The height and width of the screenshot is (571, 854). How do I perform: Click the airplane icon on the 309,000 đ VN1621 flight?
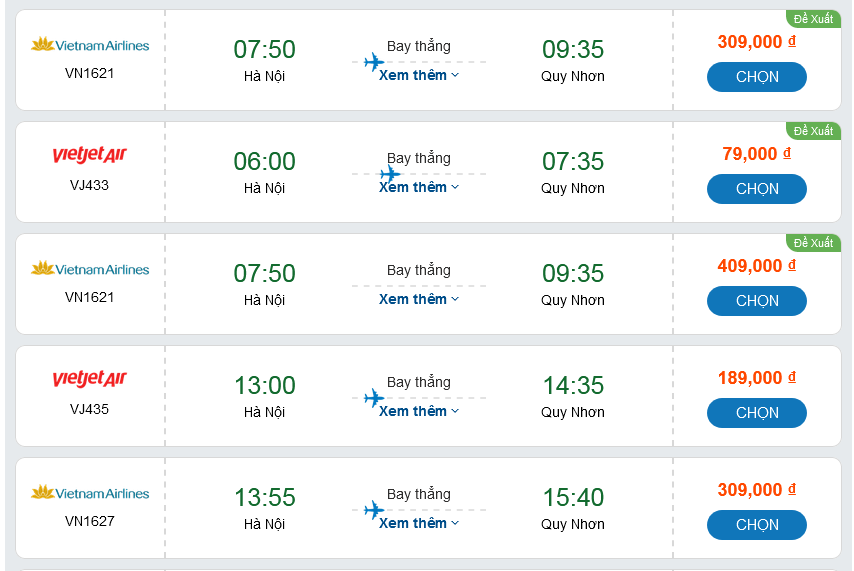click(374, 62)
